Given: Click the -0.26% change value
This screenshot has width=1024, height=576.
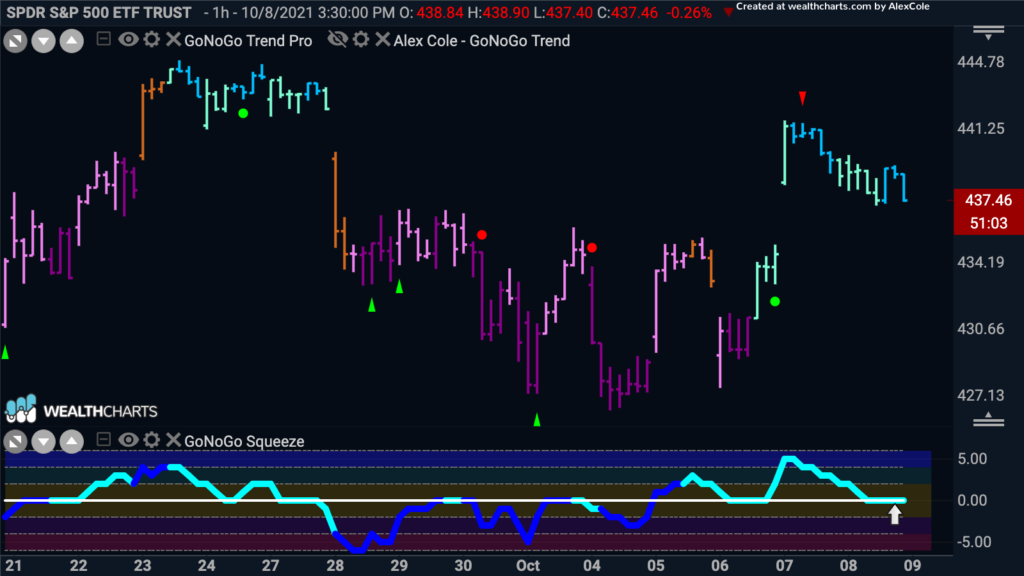Looking at the screenshot, I should [689, 13].
